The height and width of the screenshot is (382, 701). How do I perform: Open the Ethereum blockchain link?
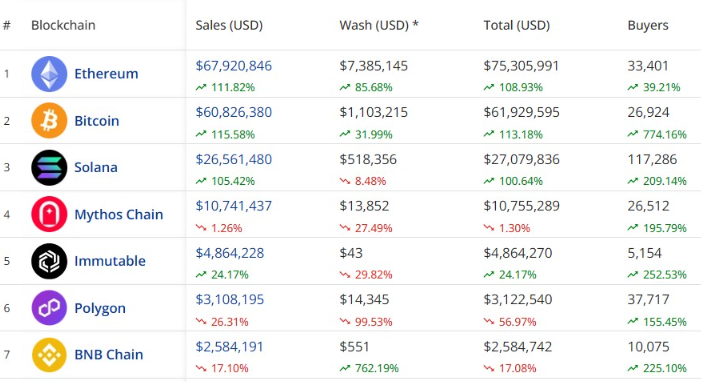(x=106, y=74)
